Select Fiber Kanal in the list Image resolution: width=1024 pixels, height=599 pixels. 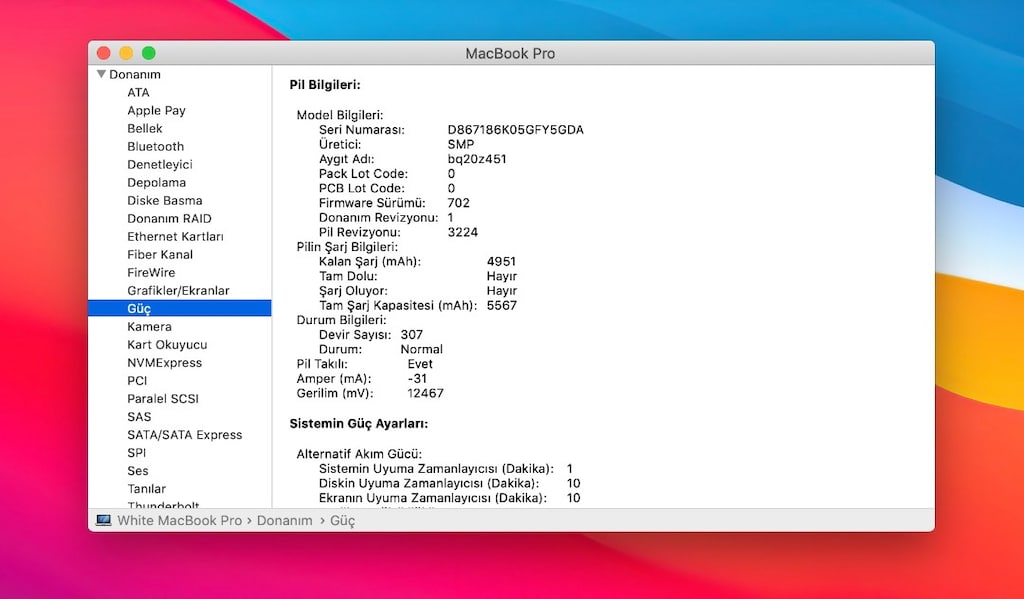pos(159,255)
